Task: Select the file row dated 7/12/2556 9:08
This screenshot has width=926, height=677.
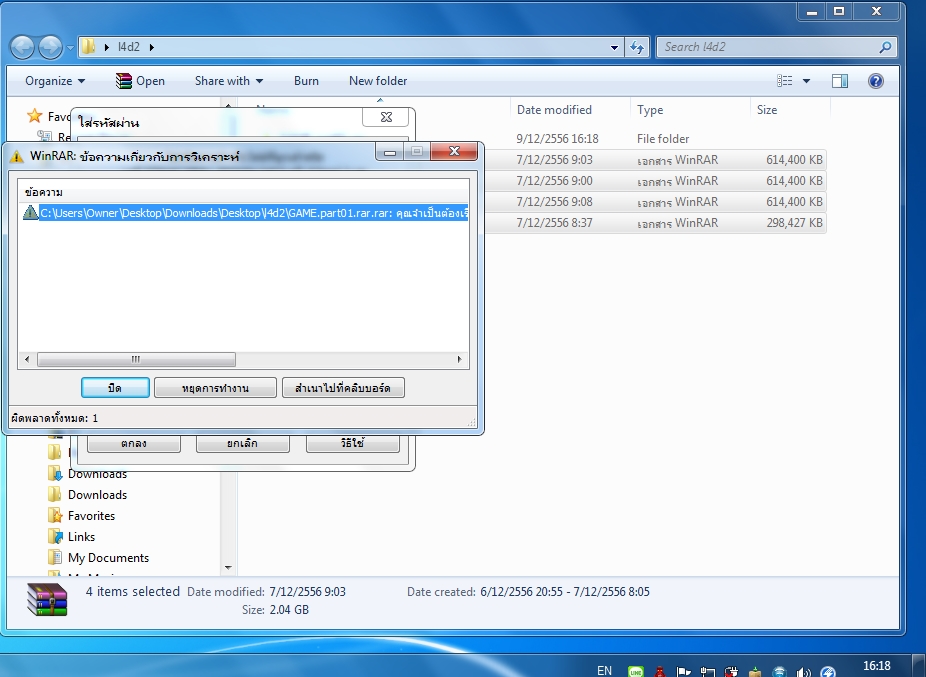Action: (656, 202)
